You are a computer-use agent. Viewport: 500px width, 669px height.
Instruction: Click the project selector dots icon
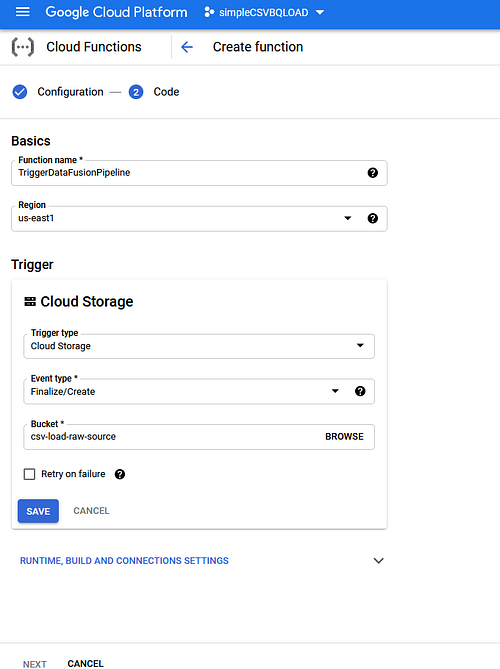pos(209,12)
